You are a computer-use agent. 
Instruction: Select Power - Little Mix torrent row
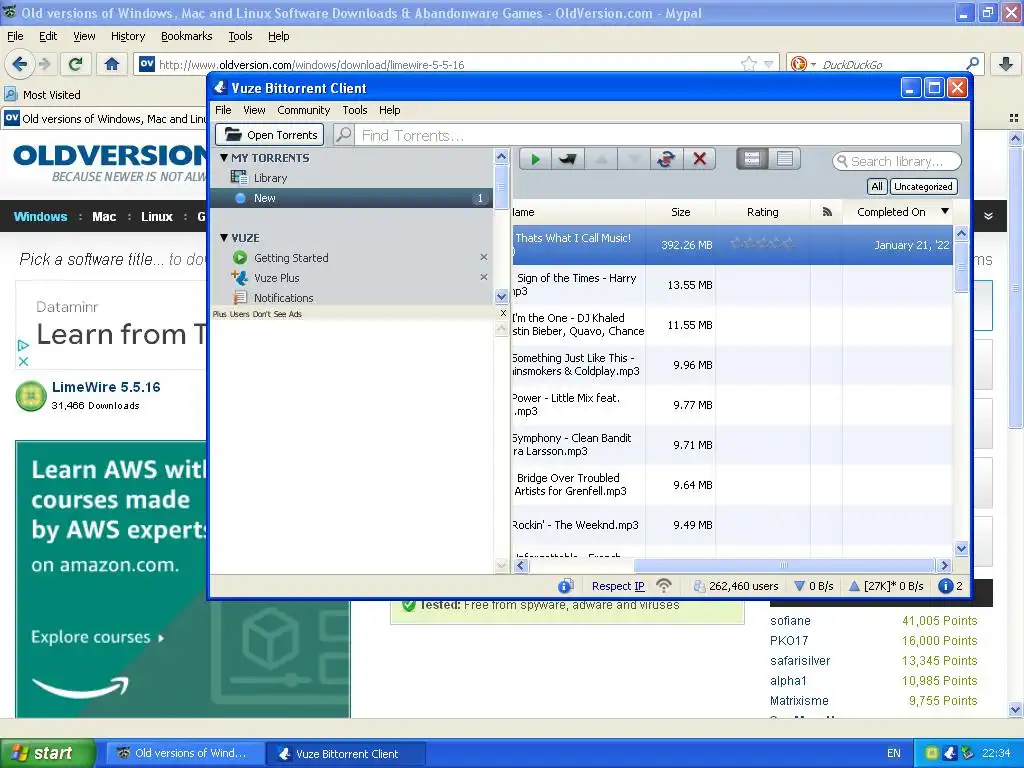[731, 404]
